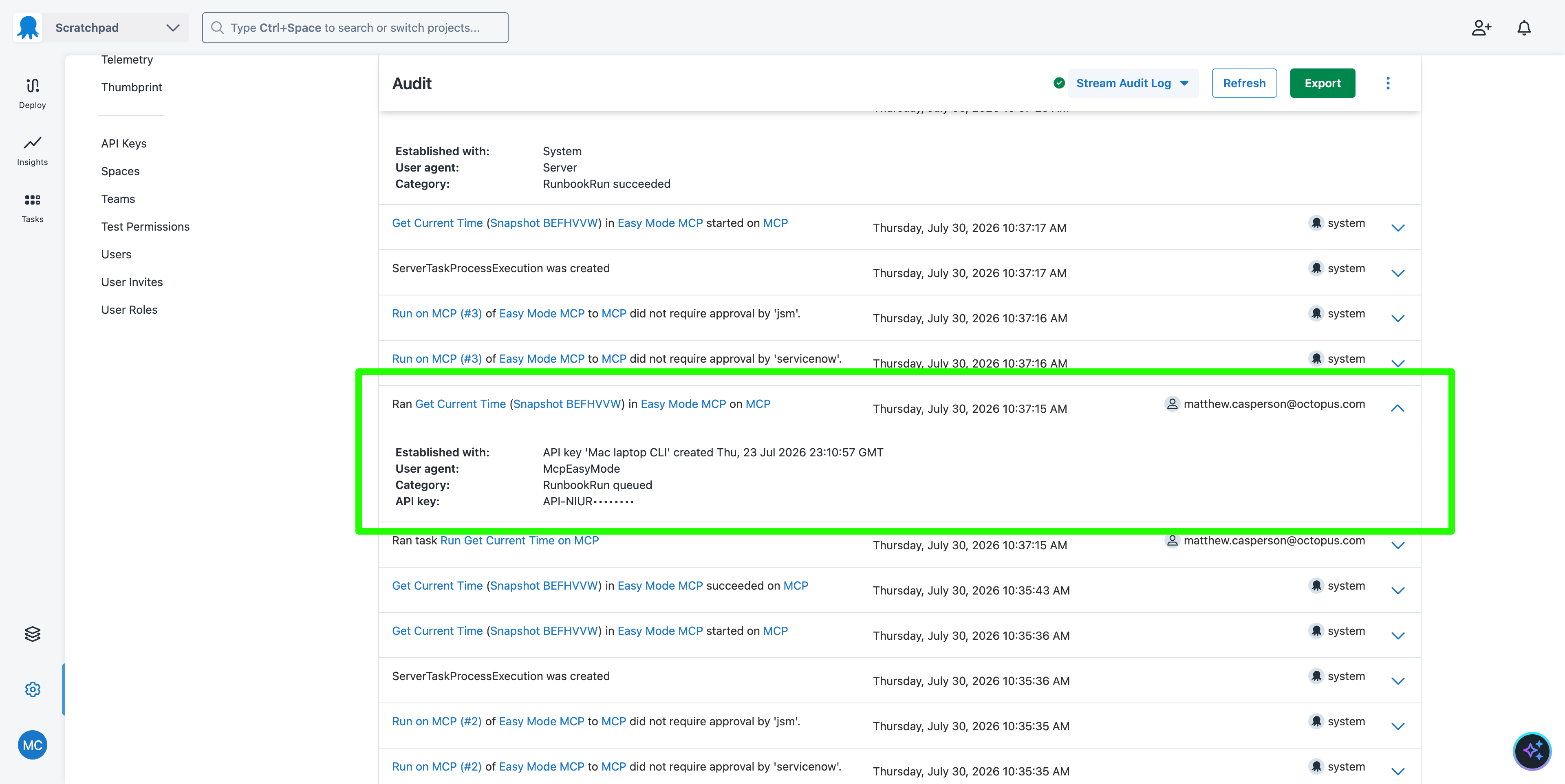Click the 'RunbookRun queued' category value
The image size is (1565, 784).
click(597, 484)
